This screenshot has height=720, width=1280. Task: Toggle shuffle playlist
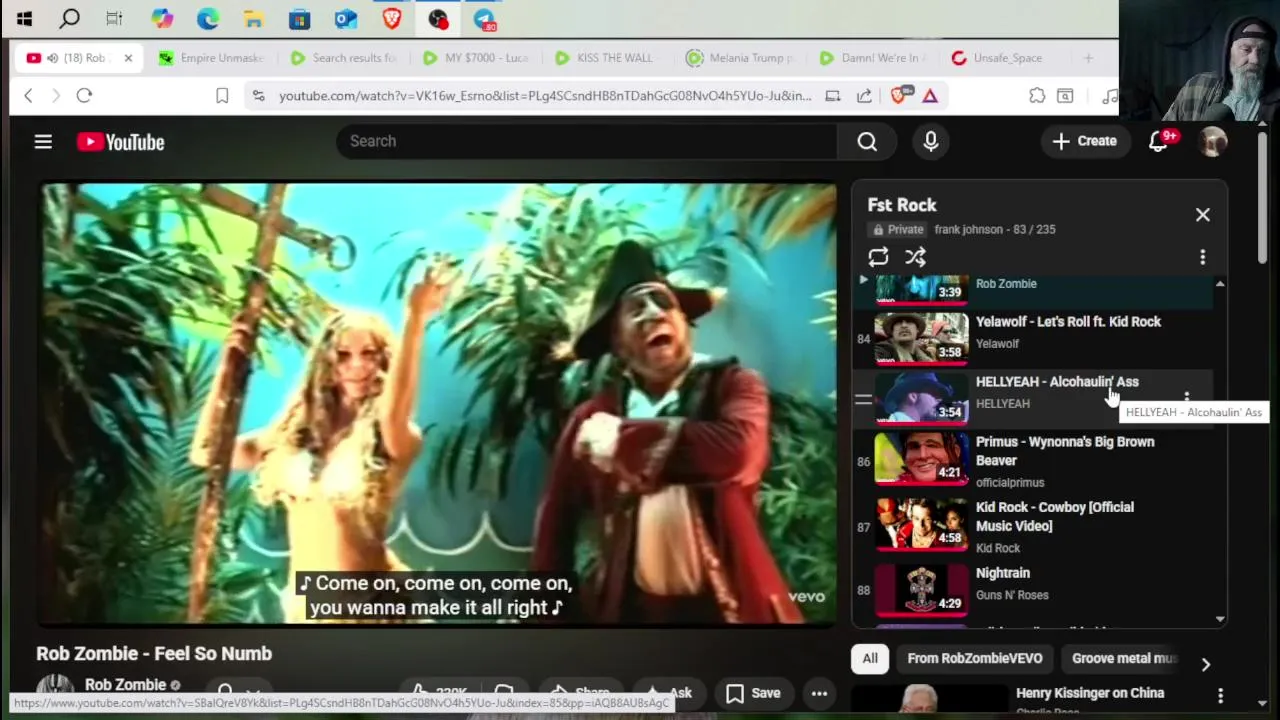[915, 257]
